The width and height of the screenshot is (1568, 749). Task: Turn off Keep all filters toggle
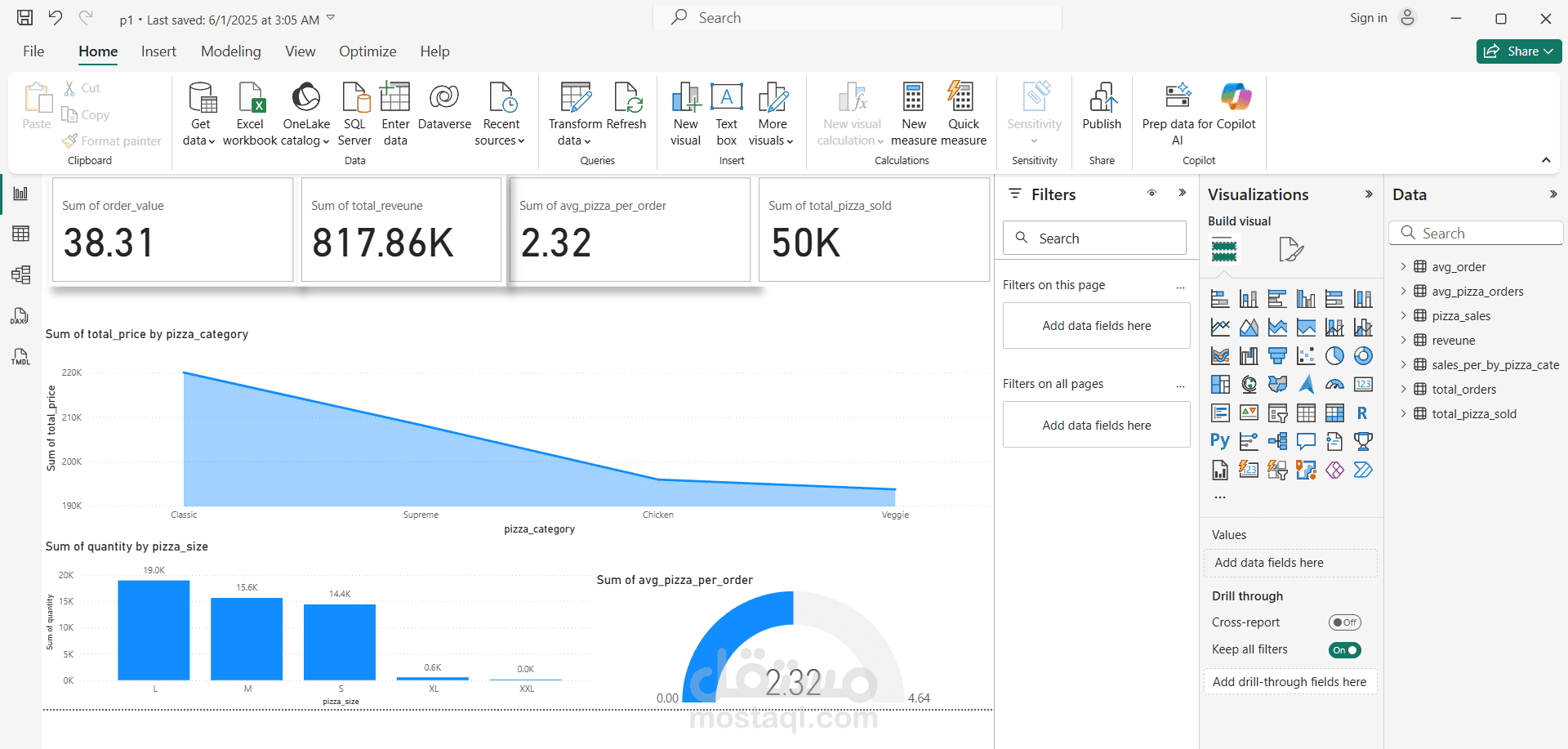tap(1344, 650)
